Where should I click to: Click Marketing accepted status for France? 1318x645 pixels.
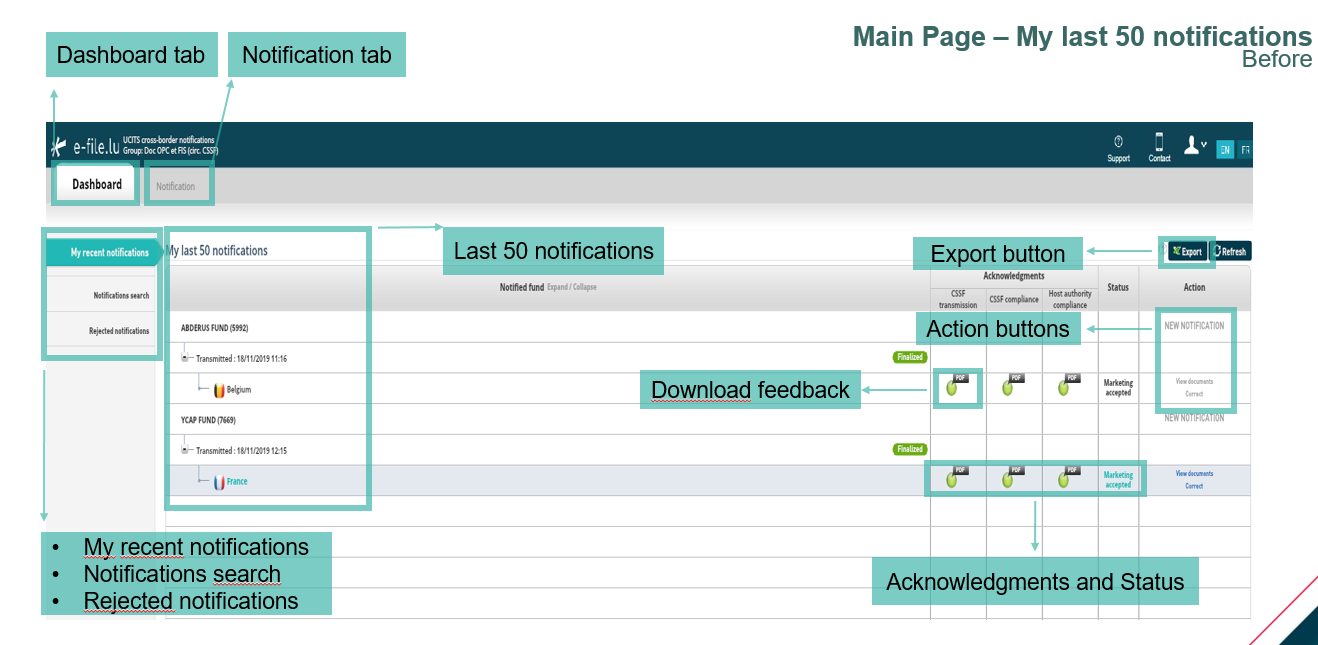1118,480
